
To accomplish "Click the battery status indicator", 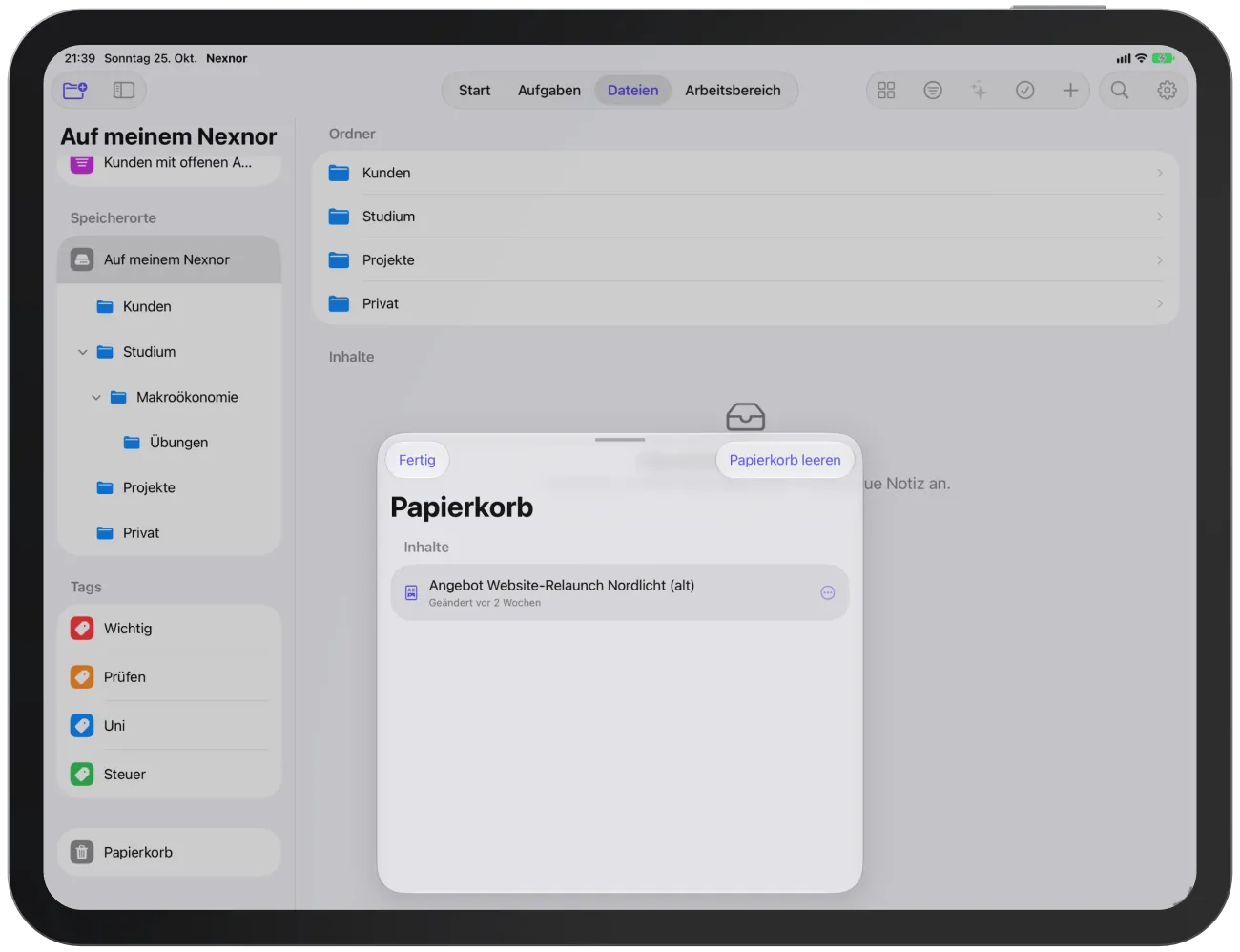I will pyautogui.click(x=1163, y=58).
